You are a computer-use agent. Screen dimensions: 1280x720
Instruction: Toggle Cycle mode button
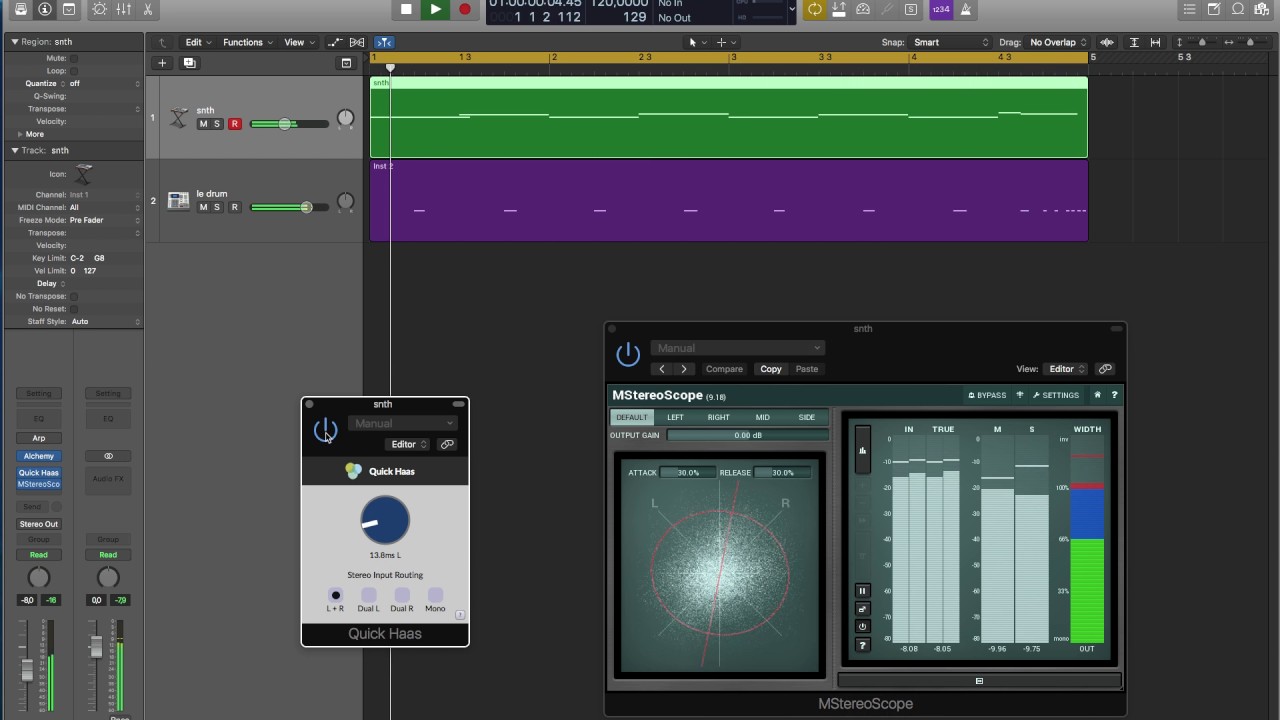815,9
